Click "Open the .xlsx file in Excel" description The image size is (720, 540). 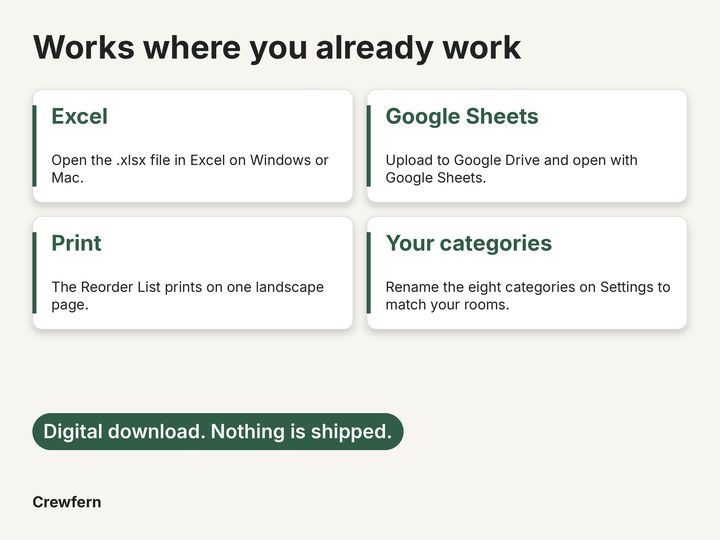pos(190,169)
